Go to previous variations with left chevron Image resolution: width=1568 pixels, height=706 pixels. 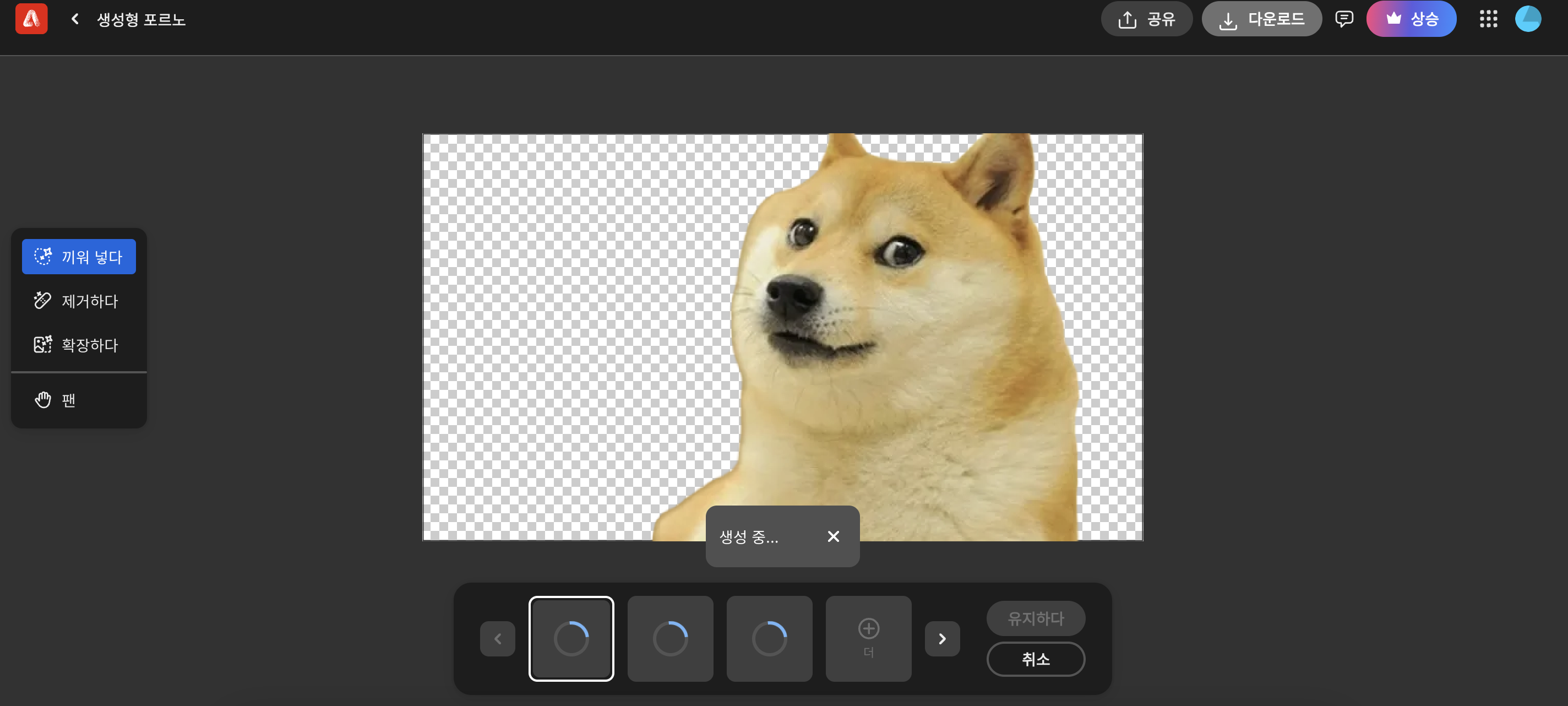[497, 638]
